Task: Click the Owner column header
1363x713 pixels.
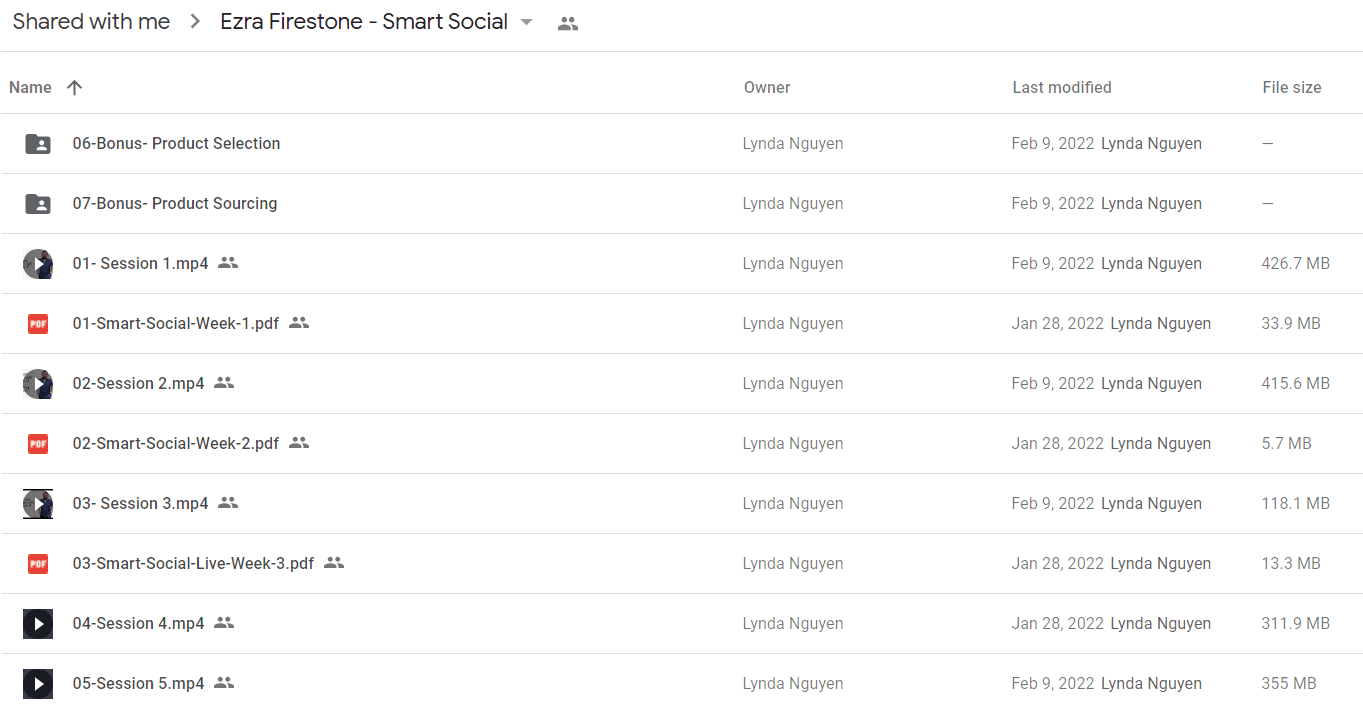Action: 767,88
